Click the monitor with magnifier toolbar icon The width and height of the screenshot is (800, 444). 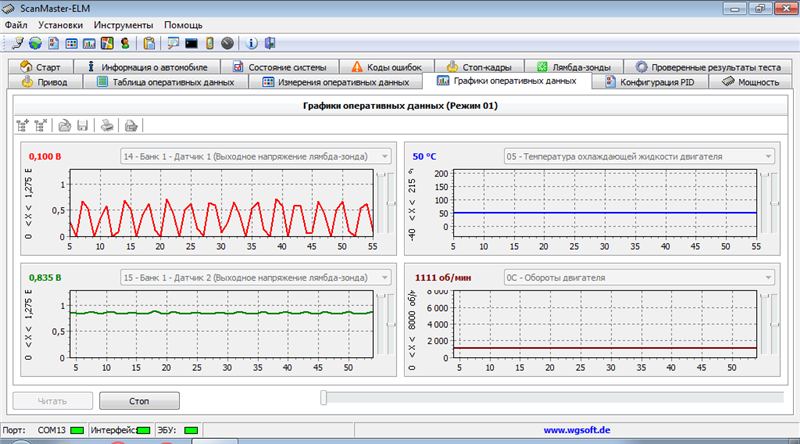pyautogui.click(x=173, y=43)
